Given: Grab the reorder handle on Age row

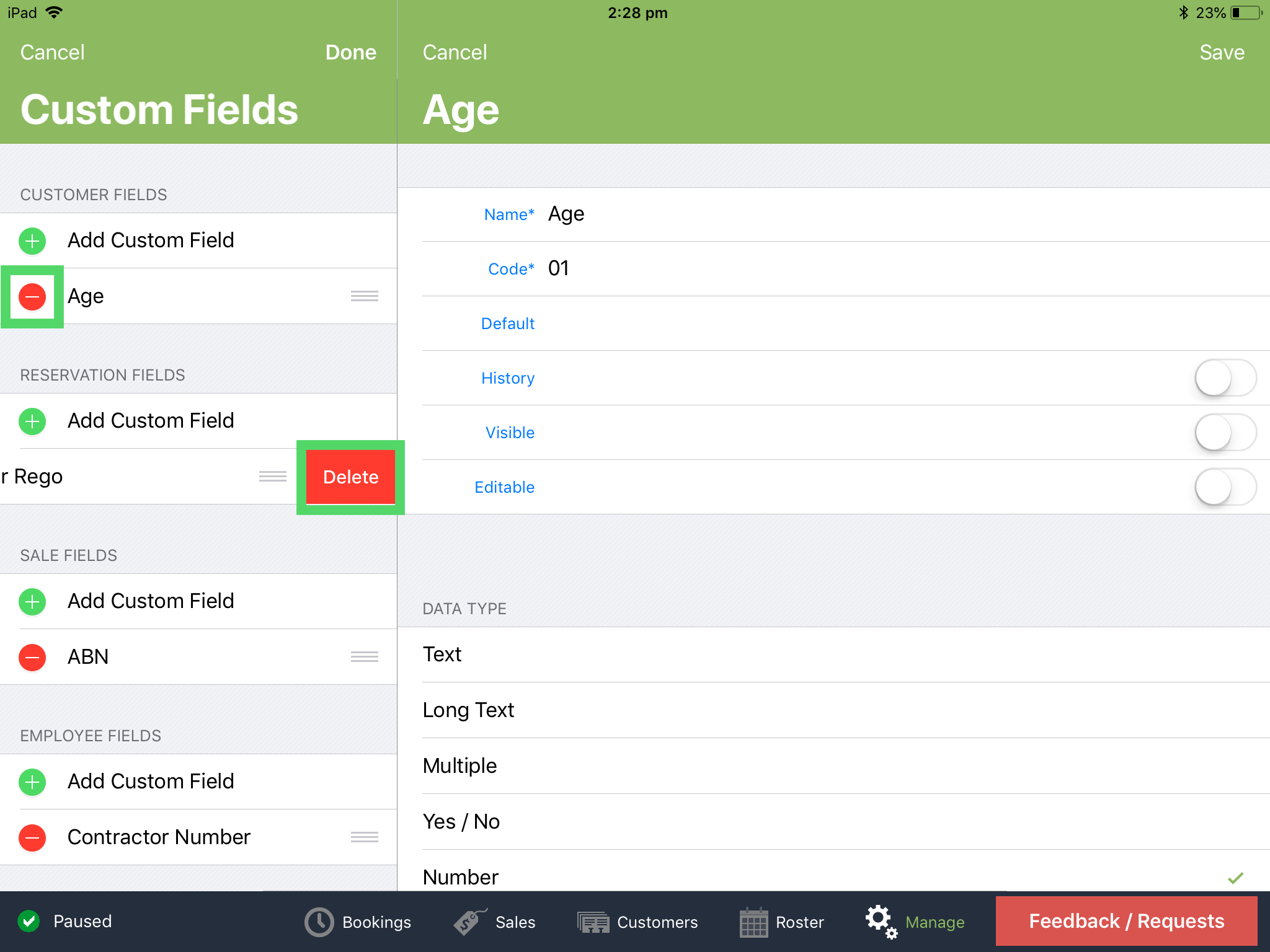Looking at the screenshot, I should coord(365,296).
